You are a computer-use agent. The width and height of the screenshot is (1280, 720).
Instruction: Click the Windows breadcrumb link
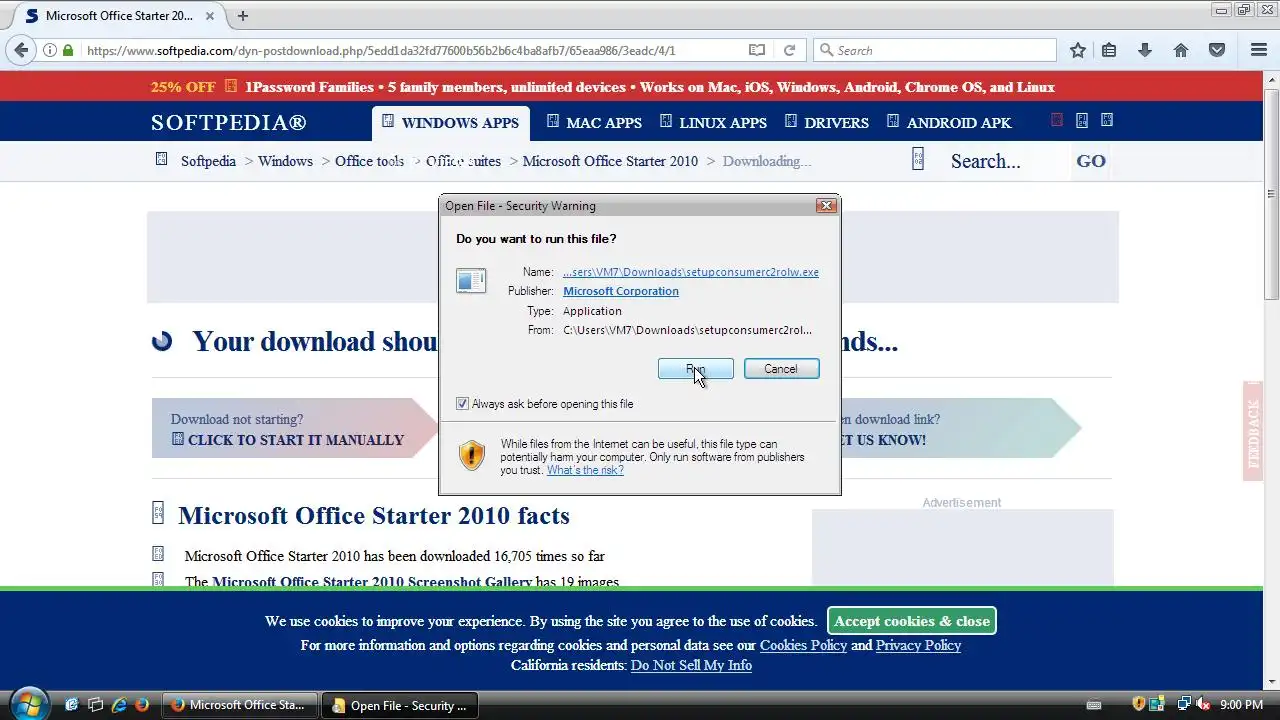pos(285,161)
